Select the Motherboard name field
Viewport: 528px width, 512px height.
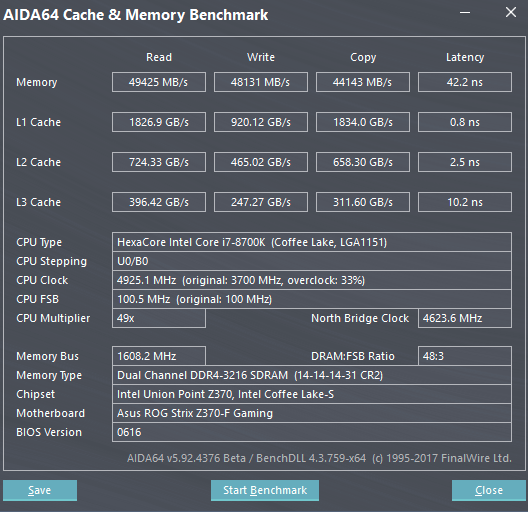[312, 413]
